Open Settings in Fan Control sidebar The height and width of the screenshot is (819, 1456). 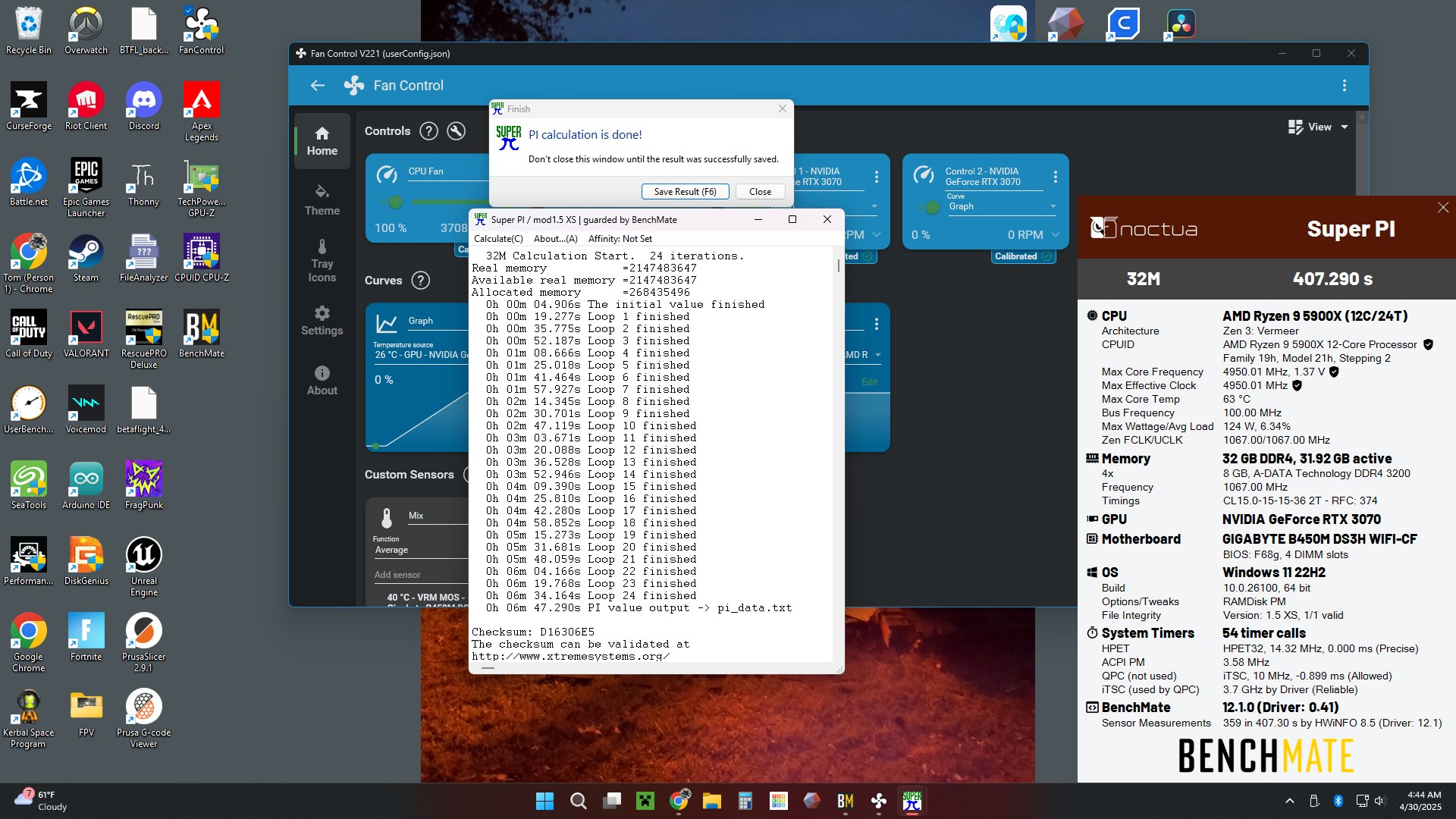(x=322, y=321)
